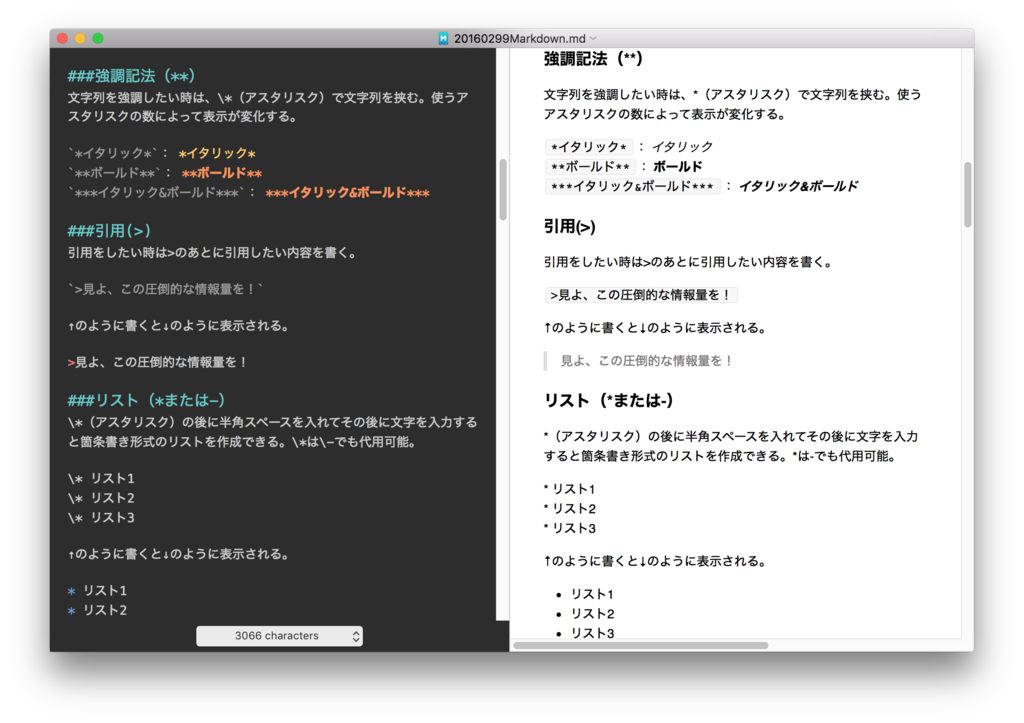The height and width of the screenshot is (723, 1024).
Task: Click rendered bold ボールド in preview
Action: click(678, 167)
